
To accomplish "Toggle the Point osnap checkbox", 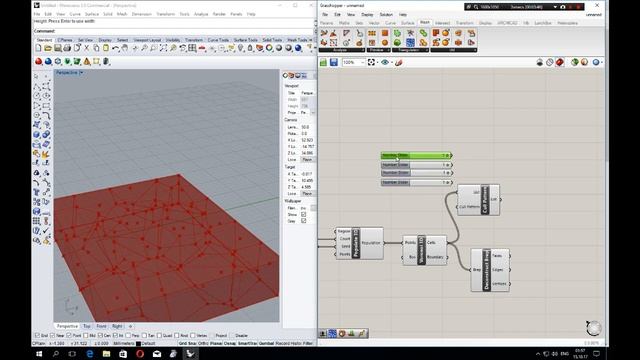I will click(69, 336).
